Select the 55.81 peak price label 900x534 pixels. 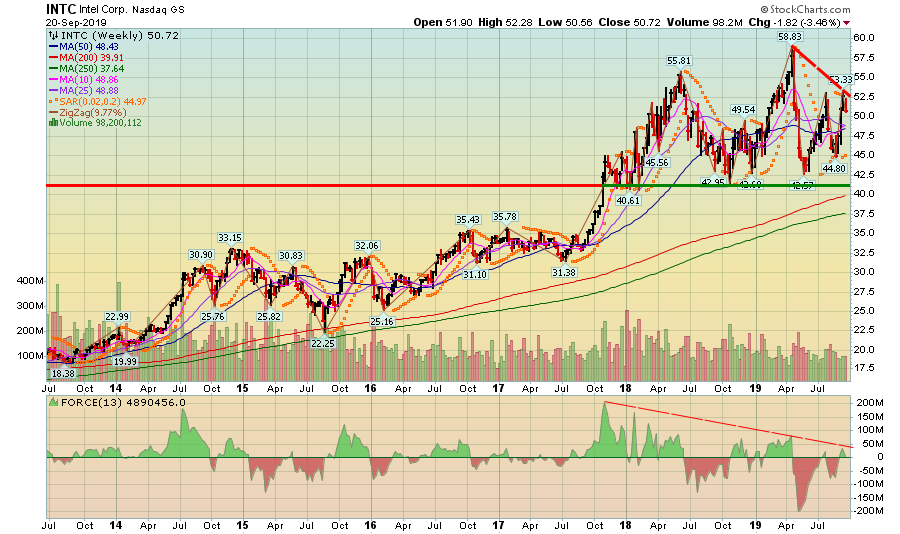point(681,61)
